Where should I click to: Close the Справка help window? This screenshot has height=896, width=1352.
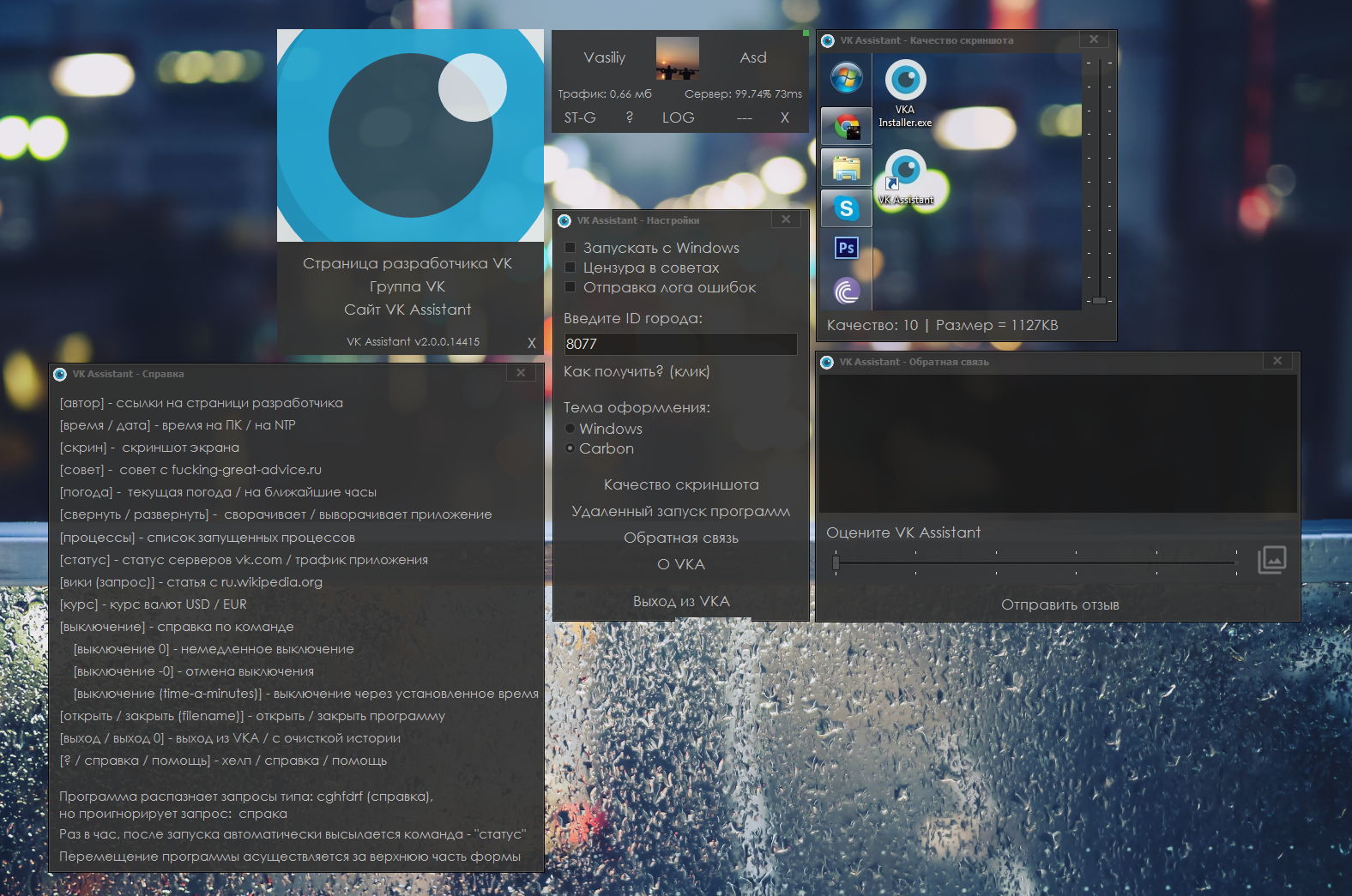(521, 373)
